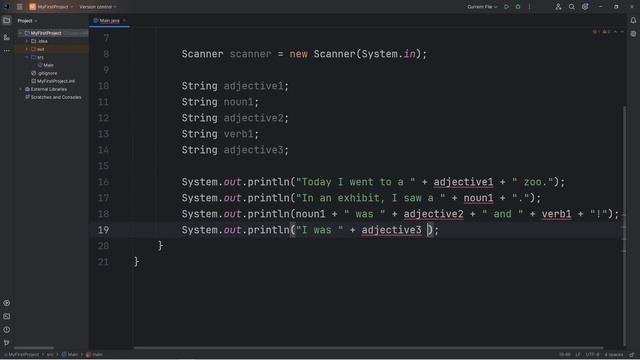
Task: Click Main class breadcrumb
Action: tap(70, 355)
